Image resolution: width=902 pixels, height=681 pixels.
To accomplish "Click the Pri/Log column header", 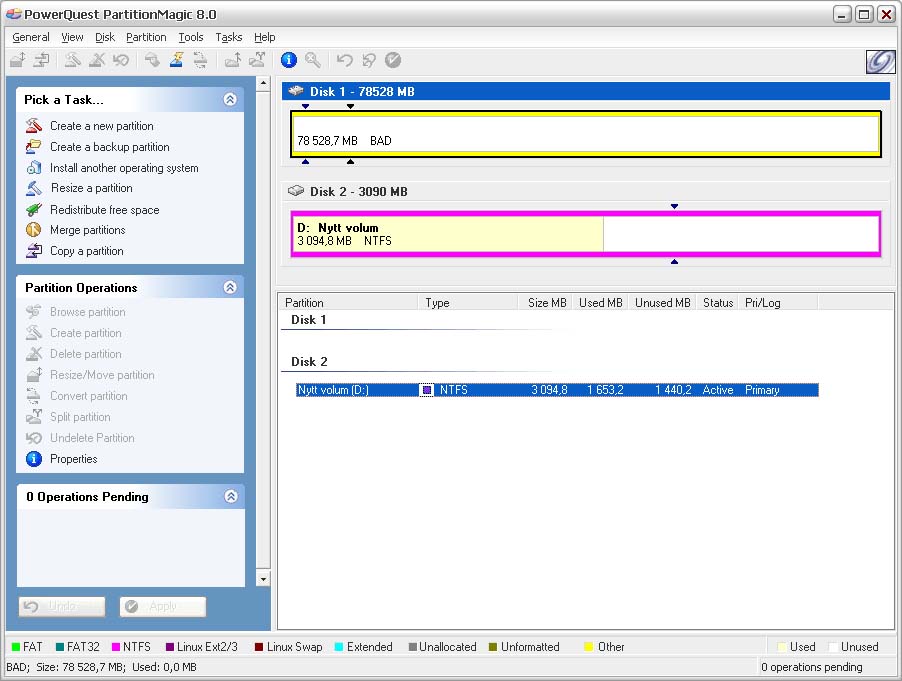I will [778, 303].
